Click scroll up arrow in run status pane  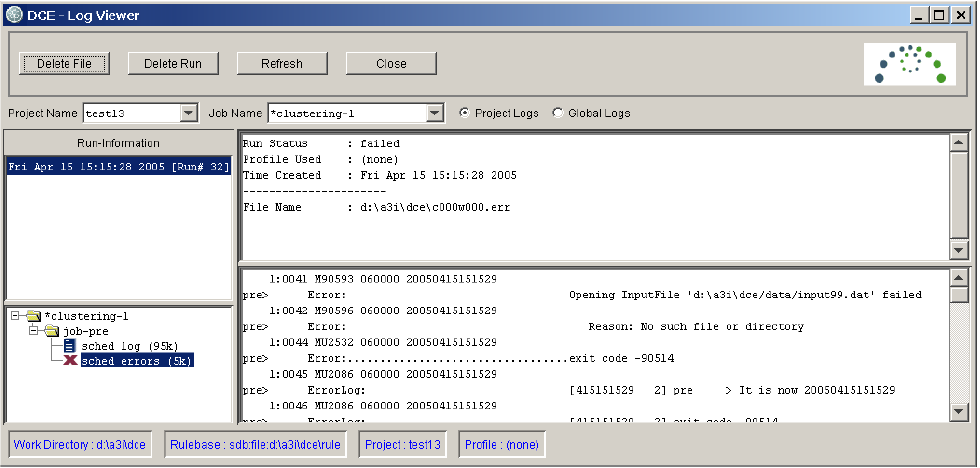point(959,141)
